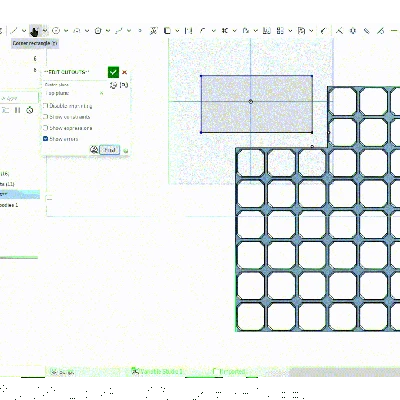
Task: Click the green status dot beside Final
Action: [126, 151]
